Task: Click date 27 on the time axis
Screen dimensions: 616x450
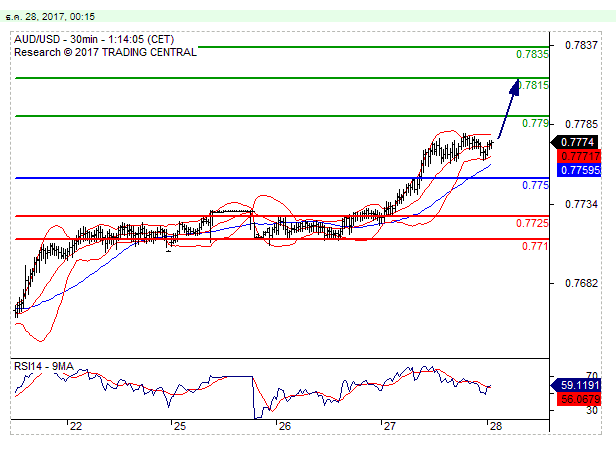Action: click(x=389, y=426)
